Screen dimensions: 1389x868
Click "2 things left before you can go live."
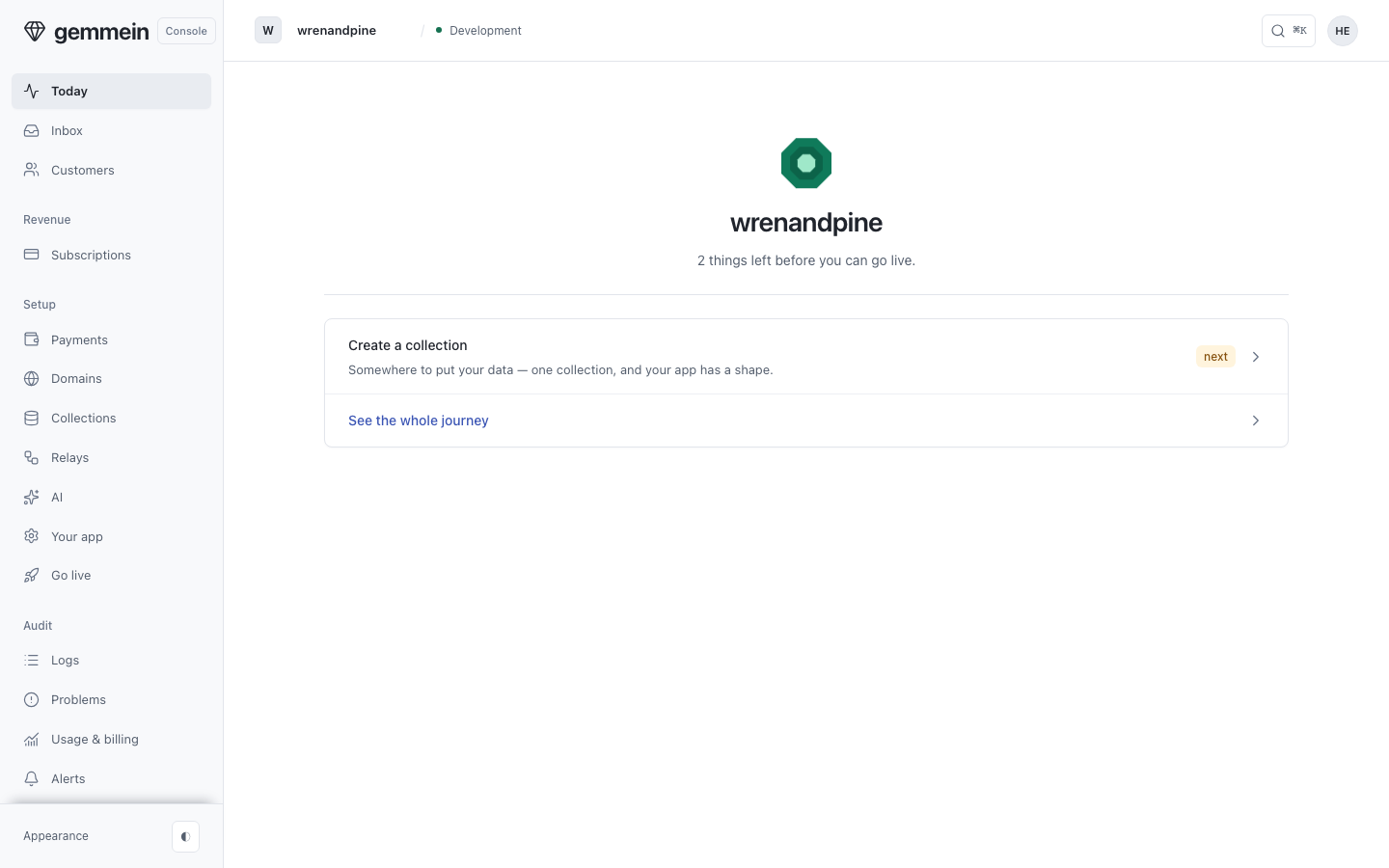tap(806, 260)
